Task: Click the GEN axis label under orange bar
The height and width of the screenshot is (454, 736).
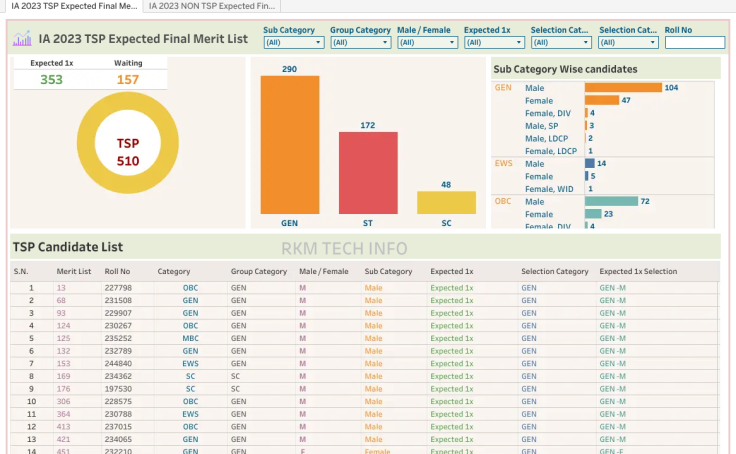Action: pyautogui.click(x=290, y=223)
